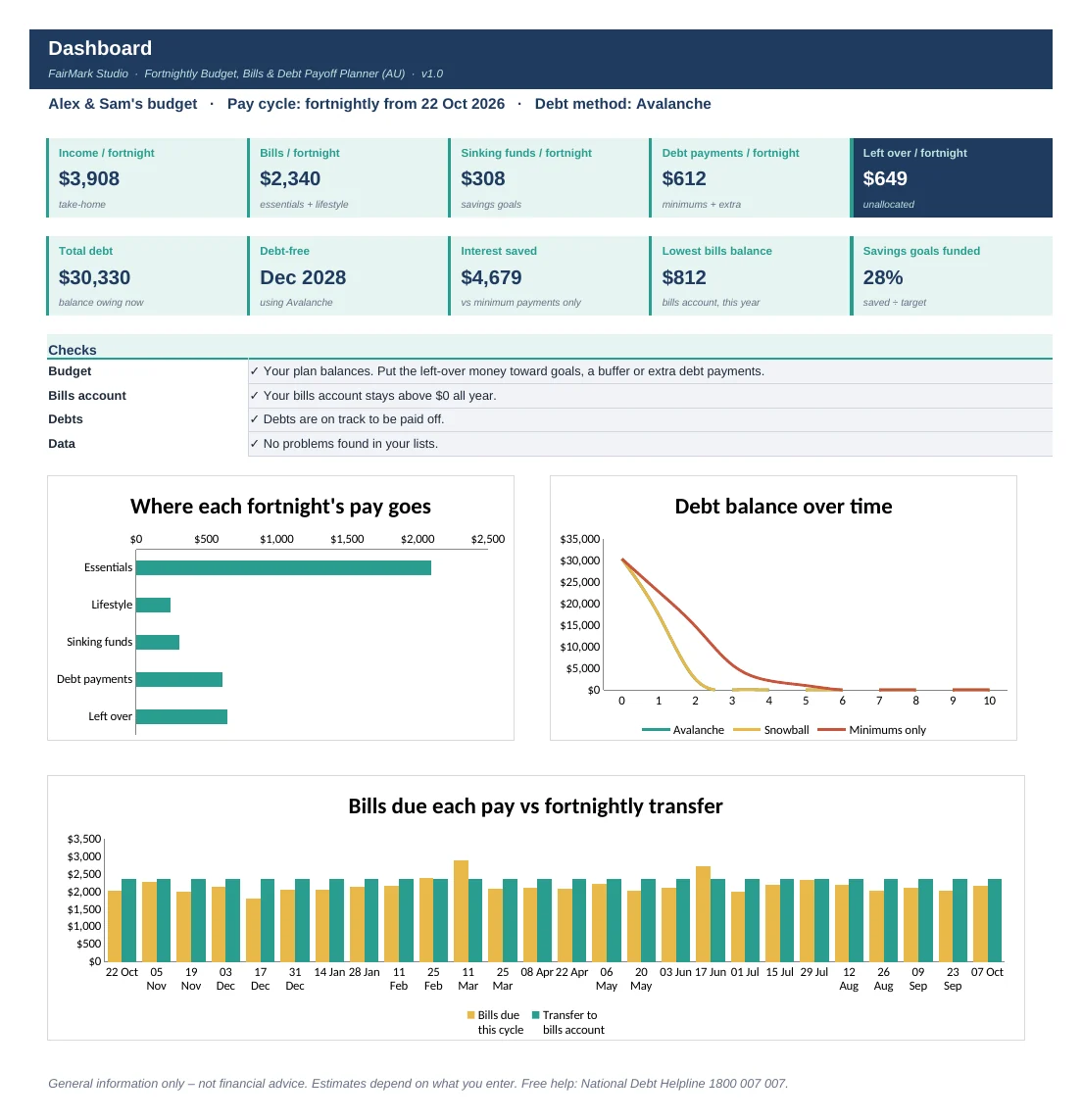Select the Bills per fortnight value $2,340
Image resolution: width=1082 pixels, height=1120 pixels.
pos(290,178)
